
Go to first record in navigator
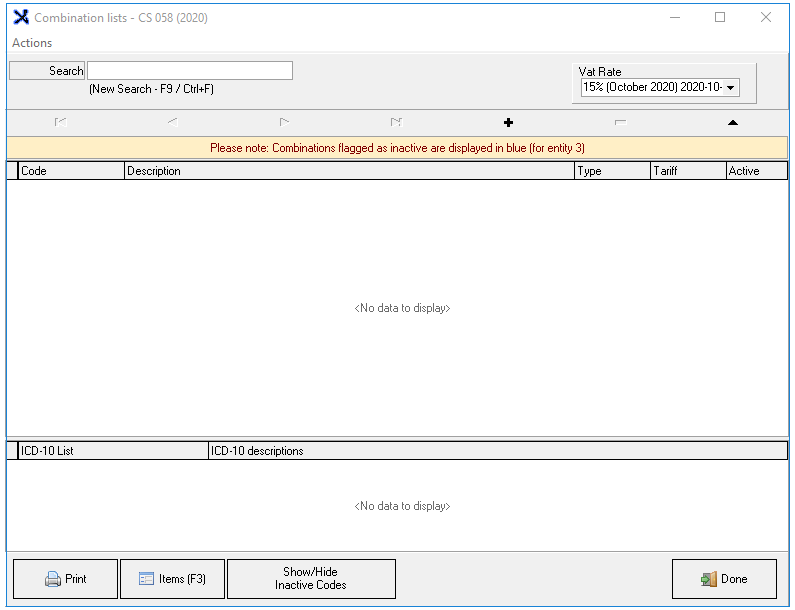coord(60,122)
